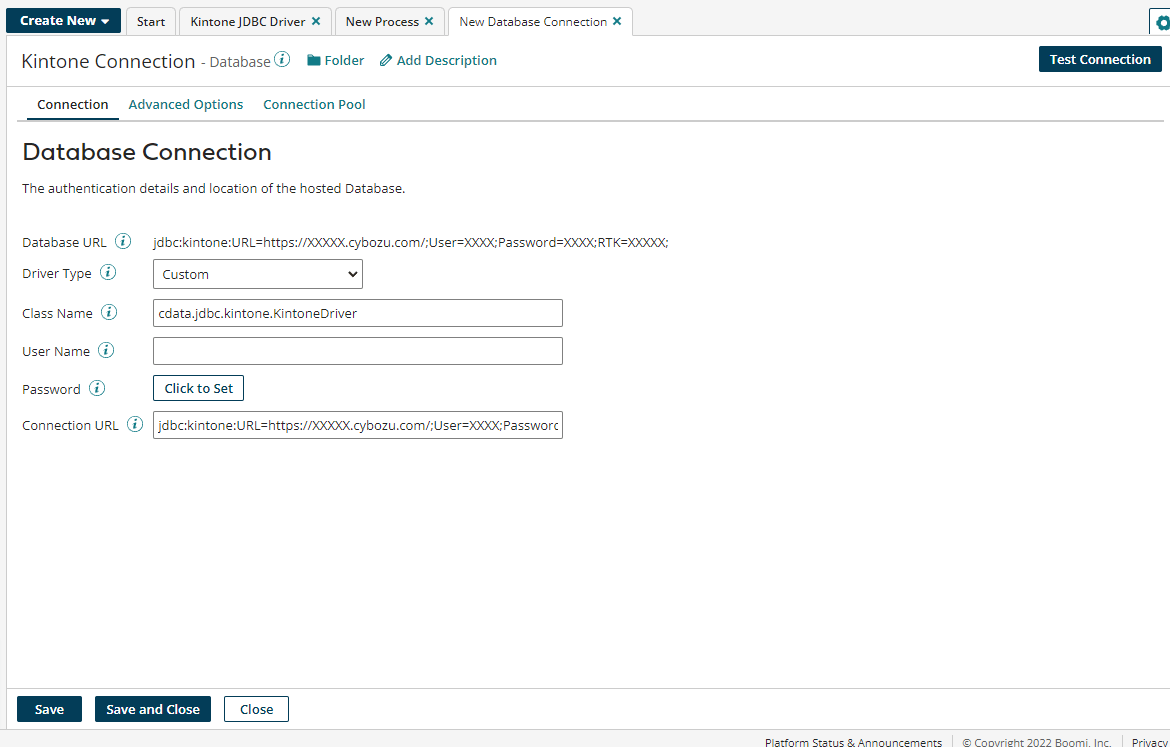Click info icon next to Database title
Viewport: 1170px width, 747px height.
point(282,60)
